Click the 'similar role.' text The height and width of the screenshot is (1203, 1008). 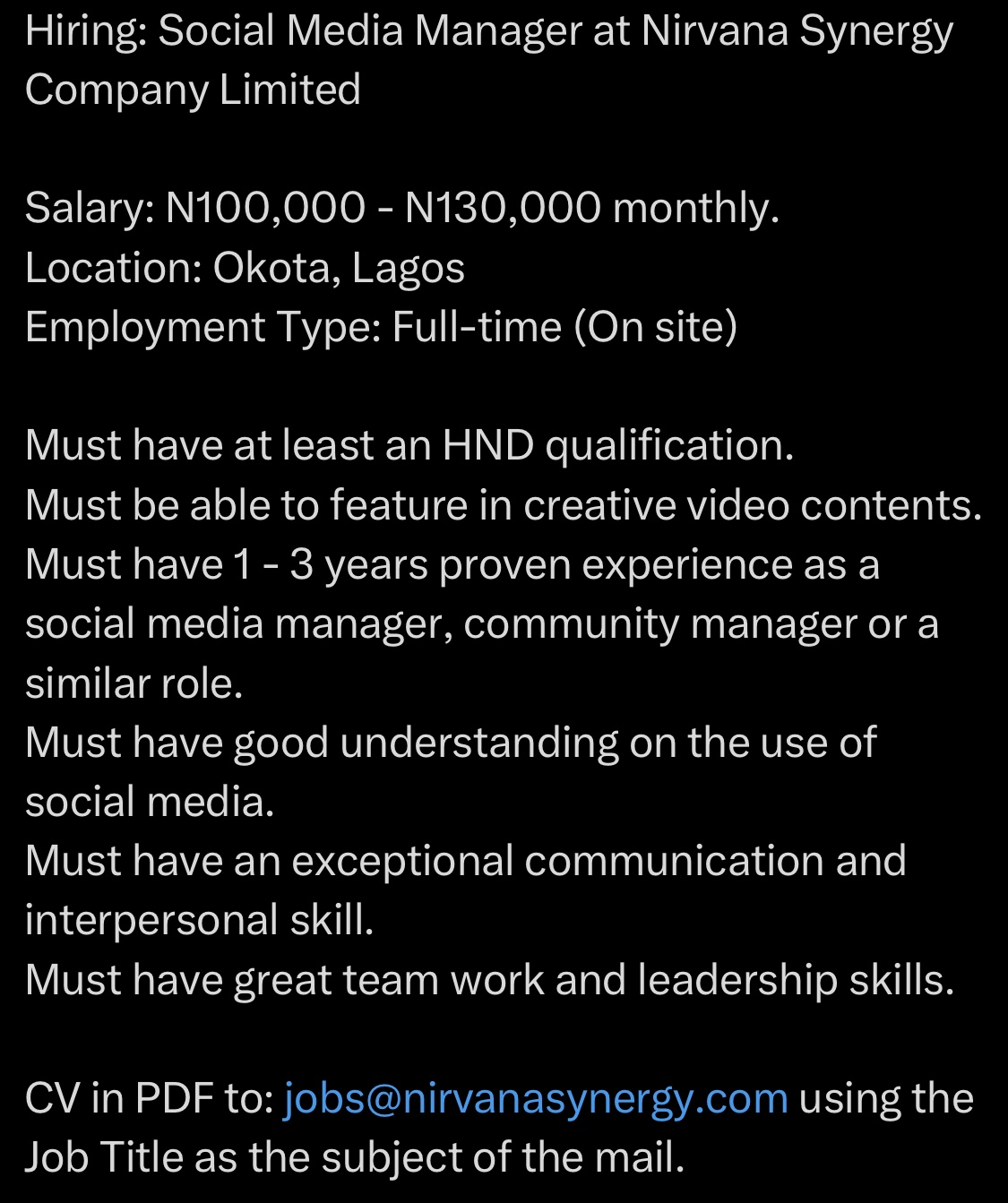coord(134,683)
